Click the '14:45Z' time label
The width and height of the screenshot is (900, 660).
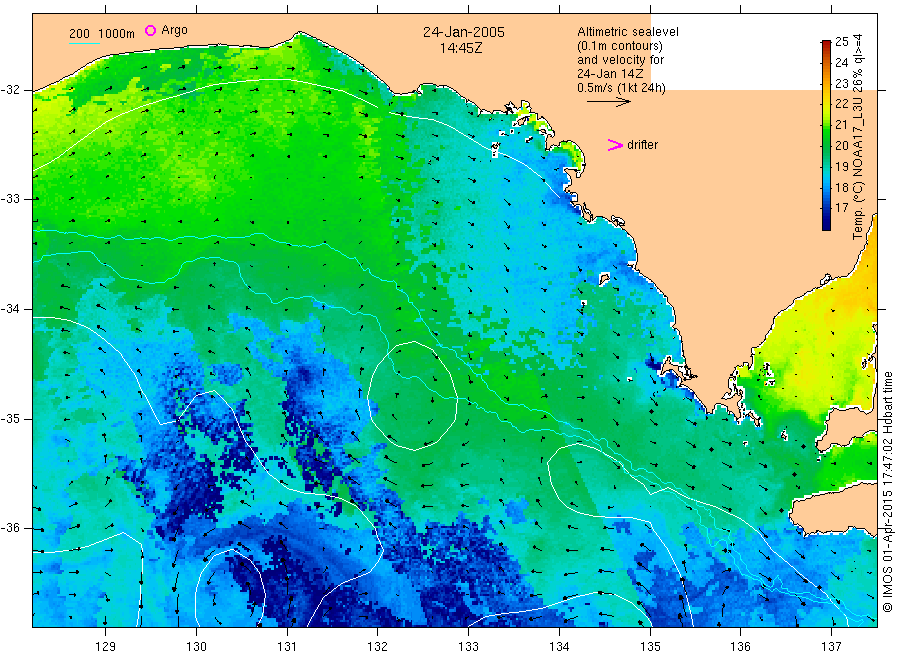pos(461,48)
